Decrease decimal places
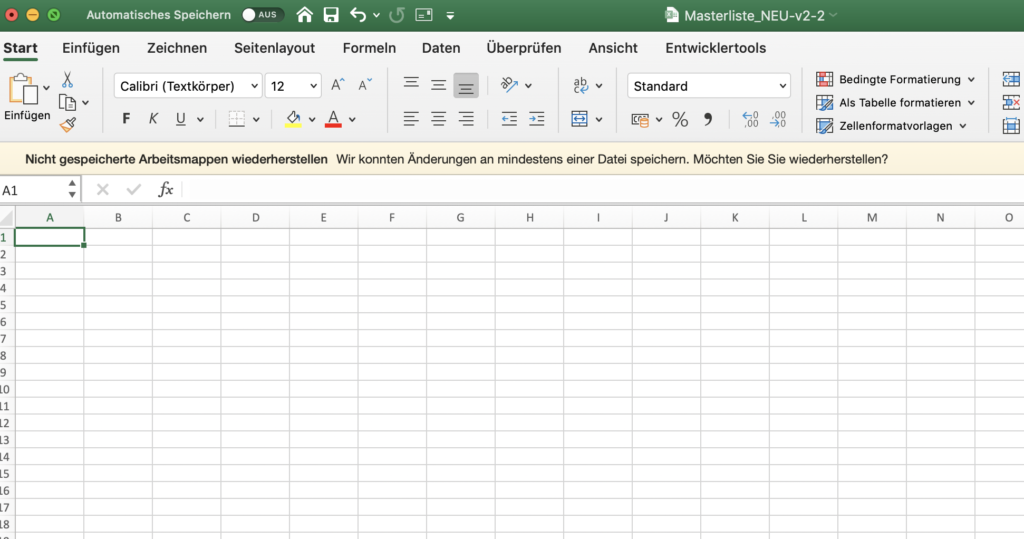This screenshot has width=1024, height=539. pyautogui.click(x=778, y=119)
